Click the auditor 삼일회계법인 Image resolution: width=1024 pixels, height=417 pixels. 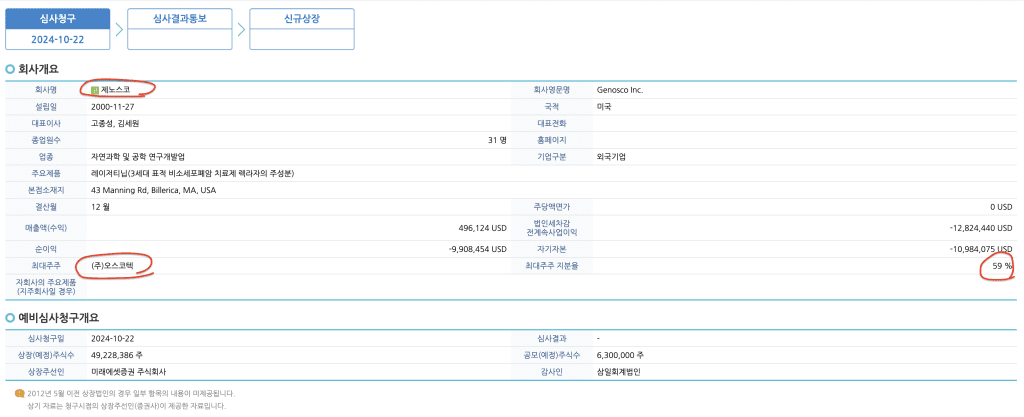pyautogui.click(x=622, y=371)
